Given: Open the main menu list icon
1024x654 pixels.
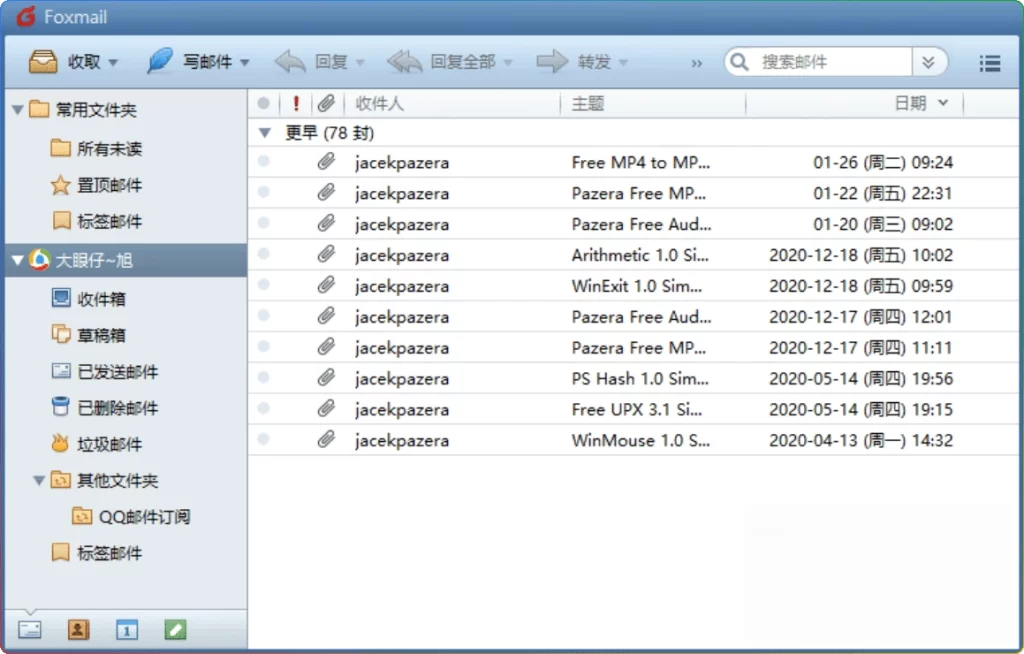Looking at the screenshot, I should click(989, 62).
